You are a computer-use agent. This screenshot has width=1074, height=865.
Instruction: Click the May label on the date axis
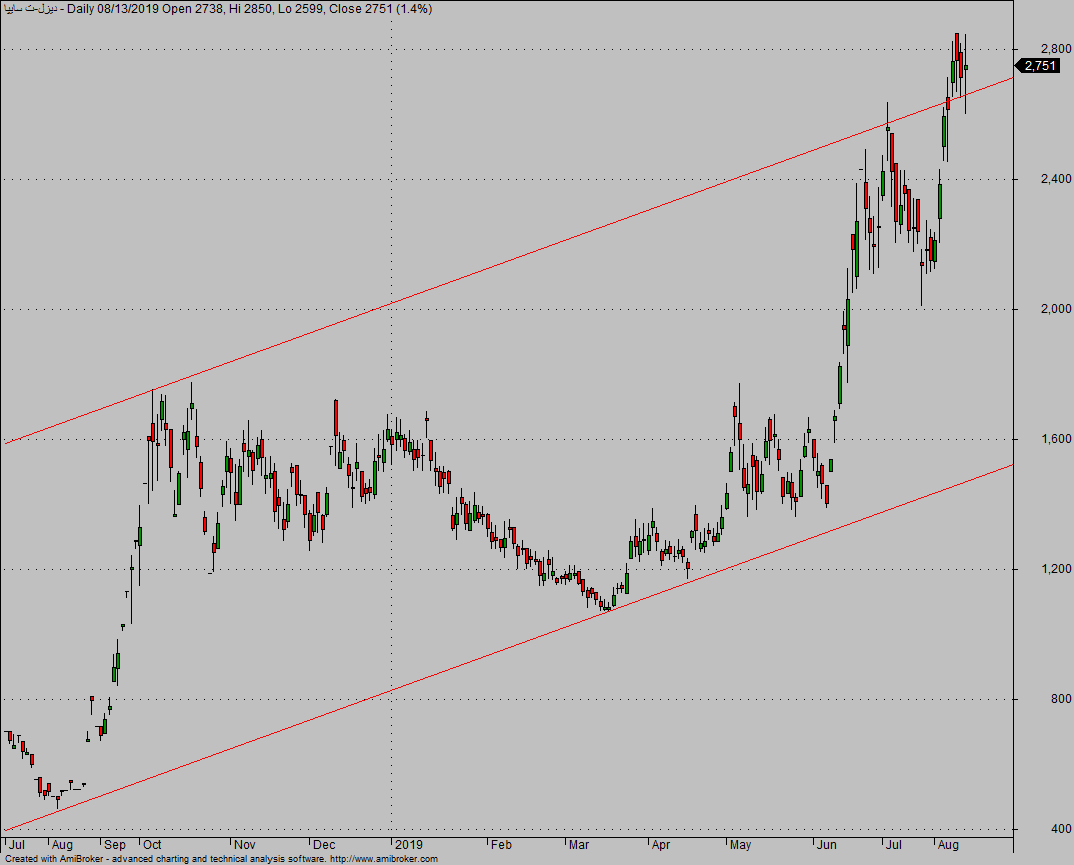(x=740, y=845)
